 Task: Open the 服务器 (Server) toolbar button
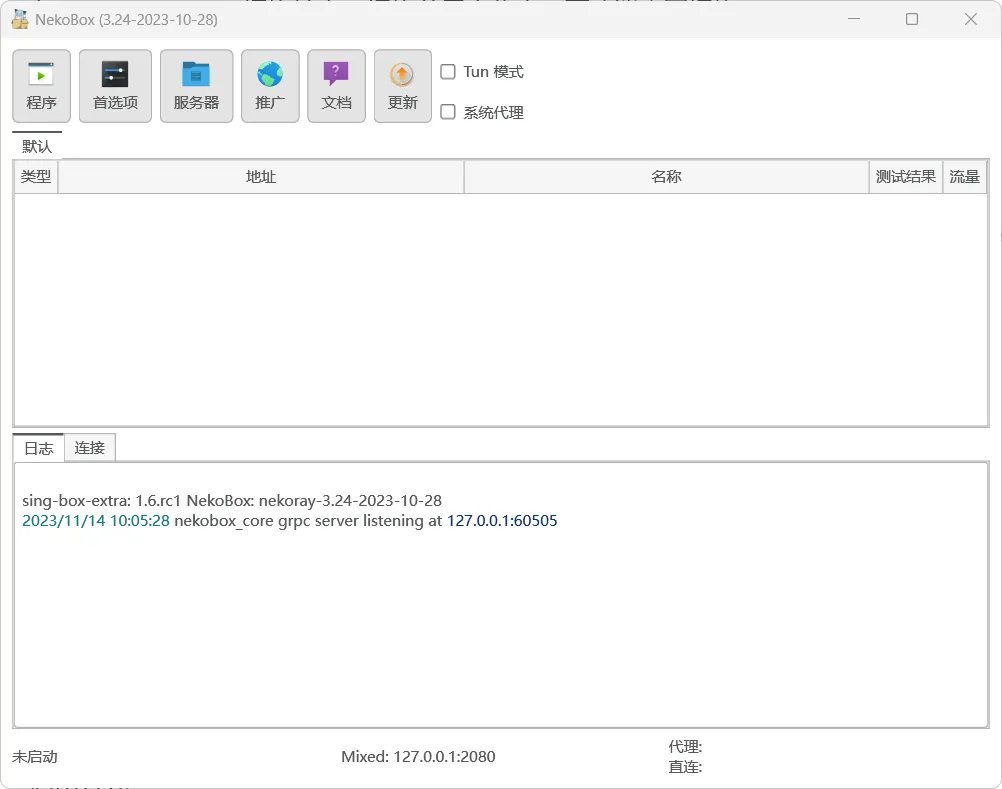click(196, 86)
